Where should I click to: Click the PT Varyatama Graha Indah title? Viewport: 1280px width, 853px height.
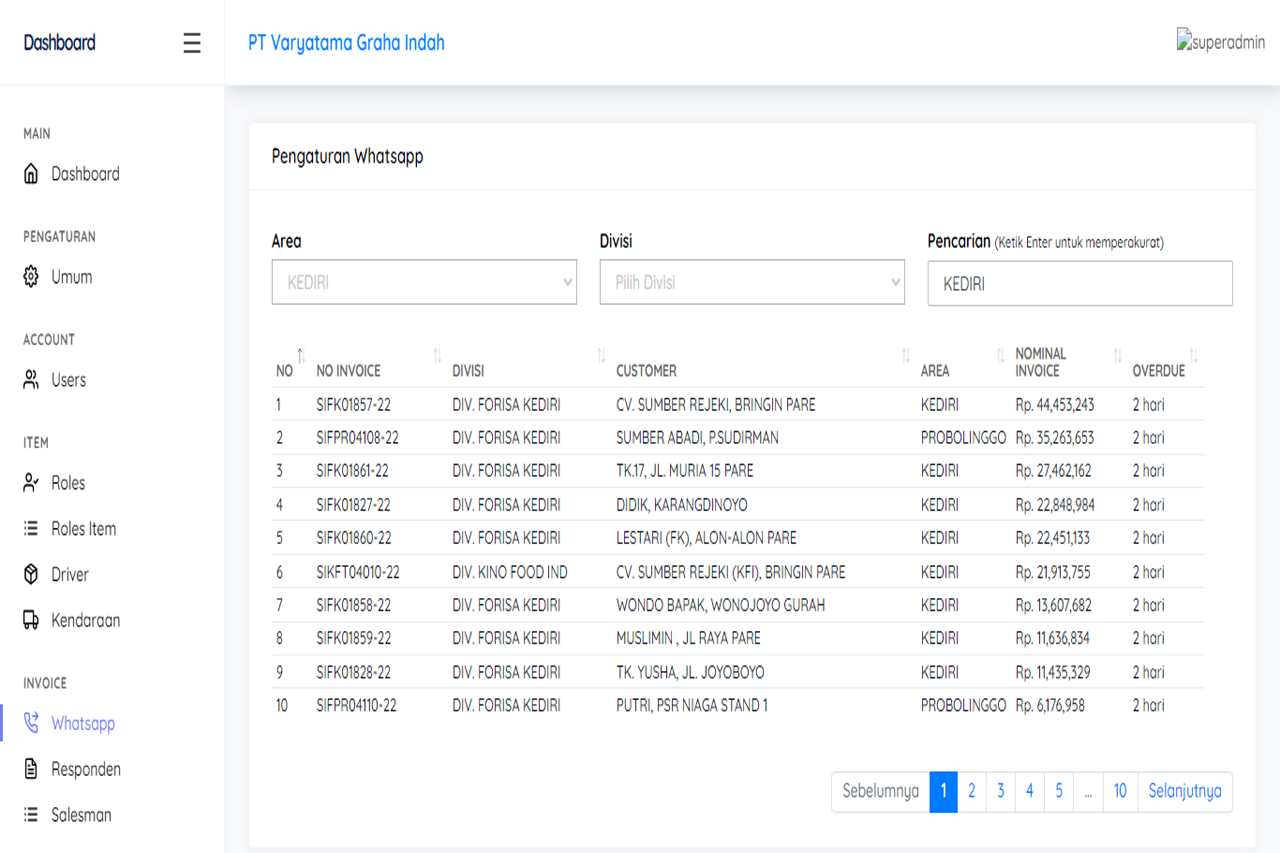coord(346,43)
